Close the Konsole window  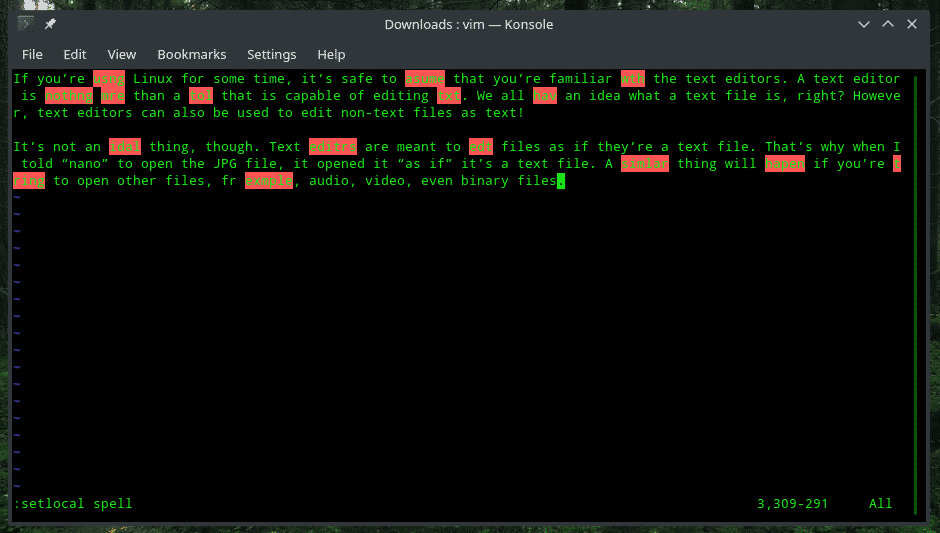(x=914, y=23)
